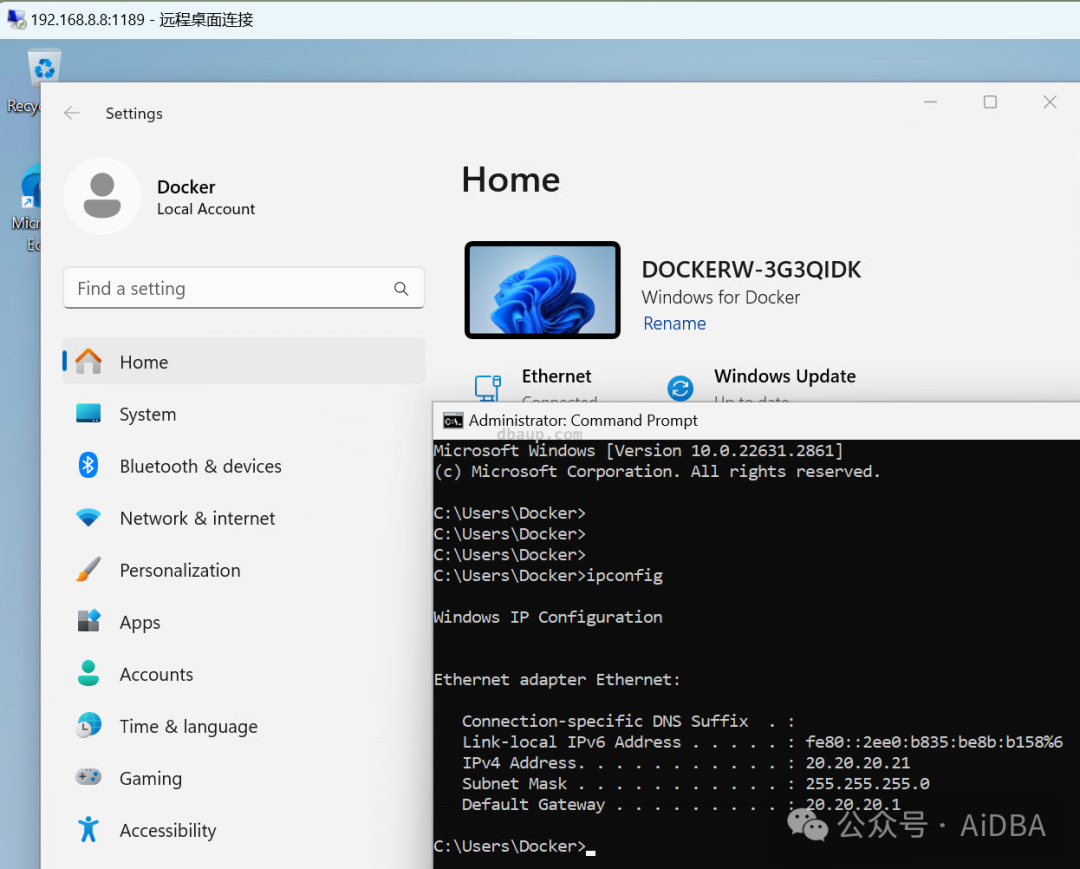This screenshot has width=1080, height=869.
Task: Click the Bluetooth icon
Action: click(x=88, y=465)
